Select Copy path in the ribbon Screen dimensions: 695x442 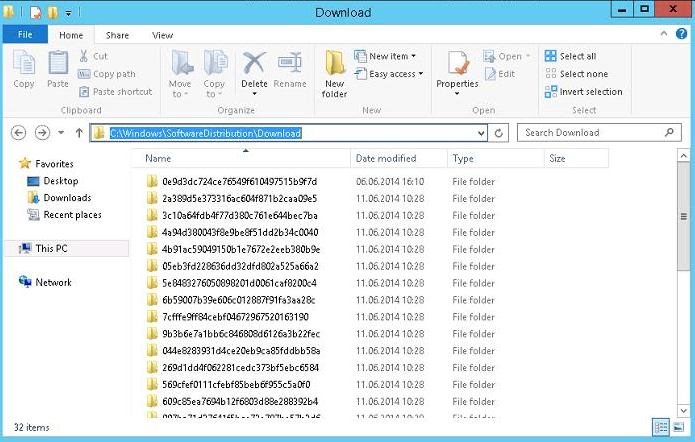pyautogui.click(x=107, y=74)
